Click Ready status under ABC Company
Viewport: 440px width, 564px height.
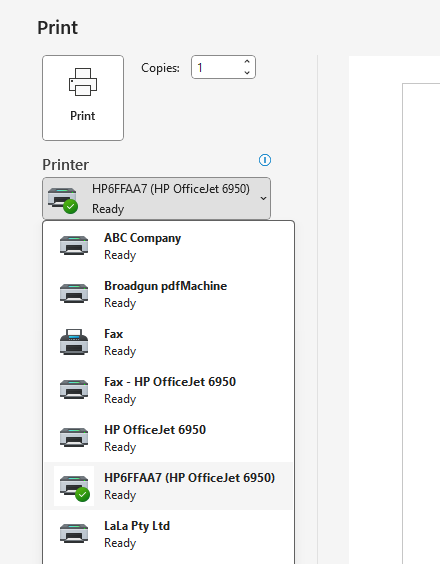pos(120,255)
